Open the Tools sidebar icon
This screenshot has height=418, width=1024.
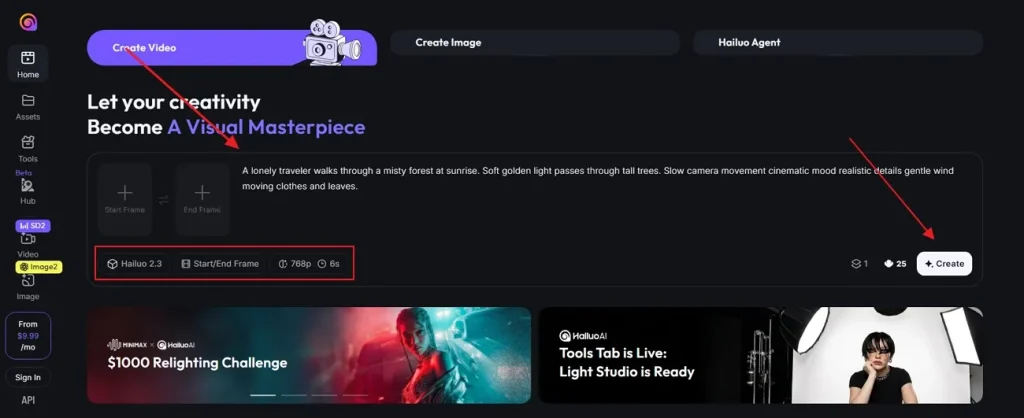tap(27, 142)
